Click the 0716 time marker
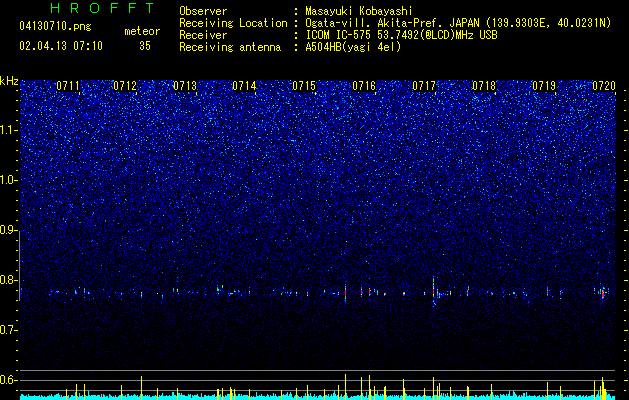The height and width of the screenshot is (400, 629). (x=364, y=85)
